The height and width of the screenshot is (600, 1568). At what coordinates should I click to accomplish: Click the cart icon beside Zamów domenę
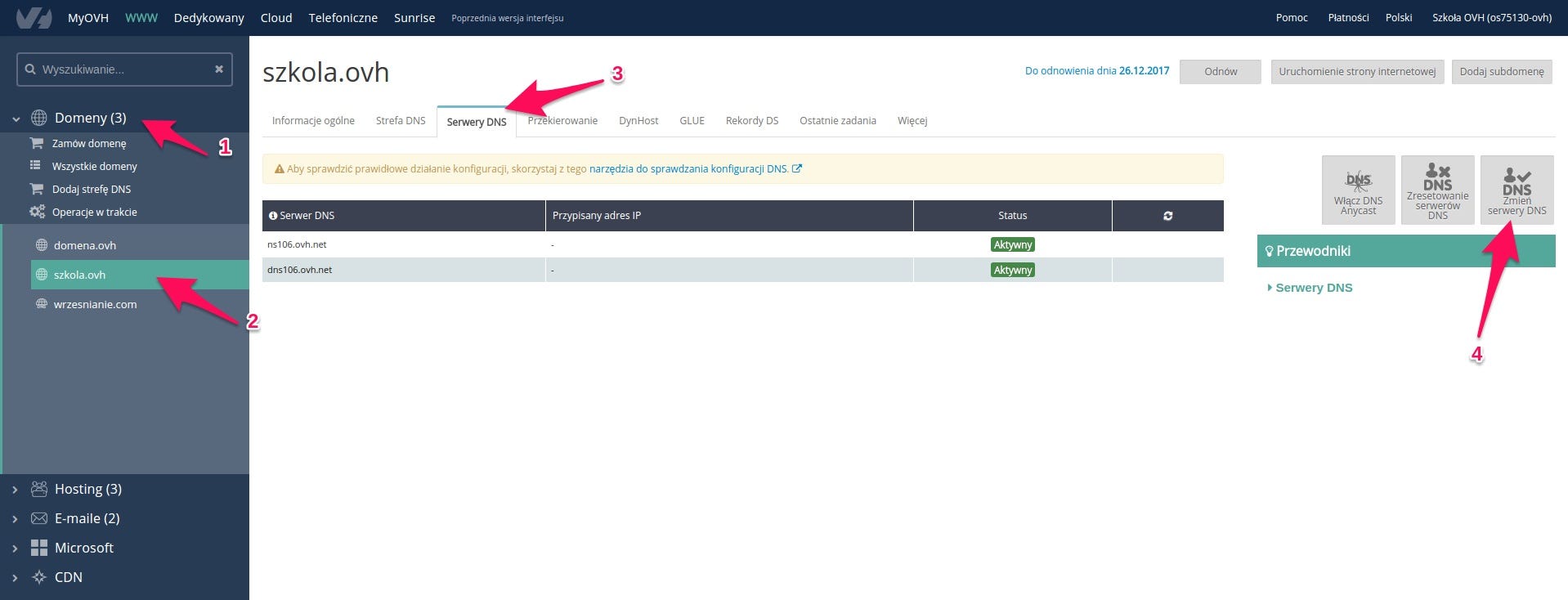pos(36,143)
